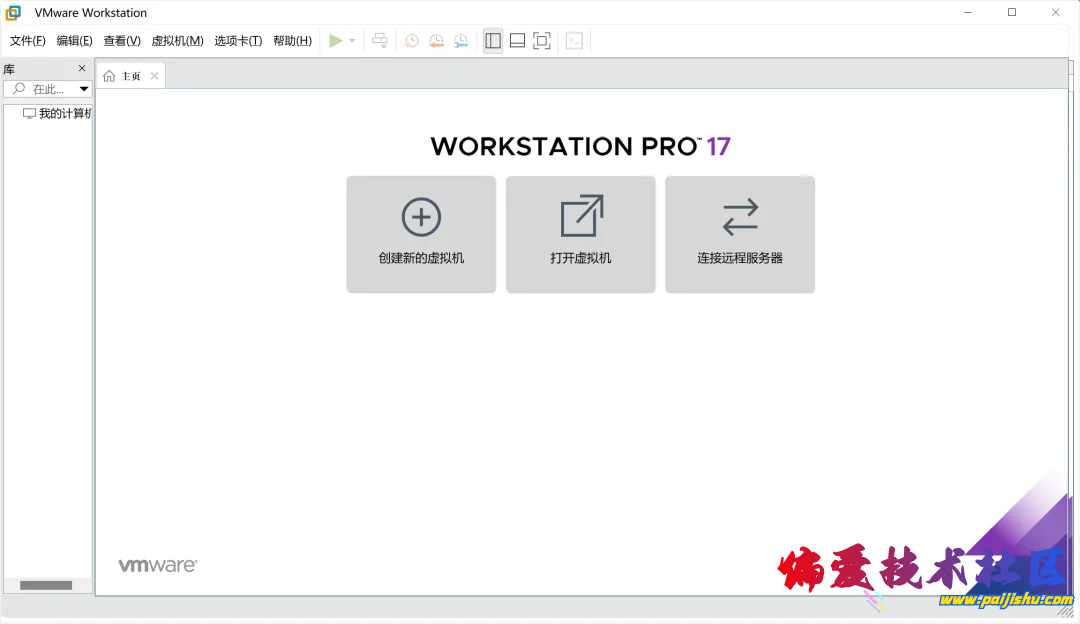Click the send Ctrl+Alt+Del toolbar icon

point(380,41)
